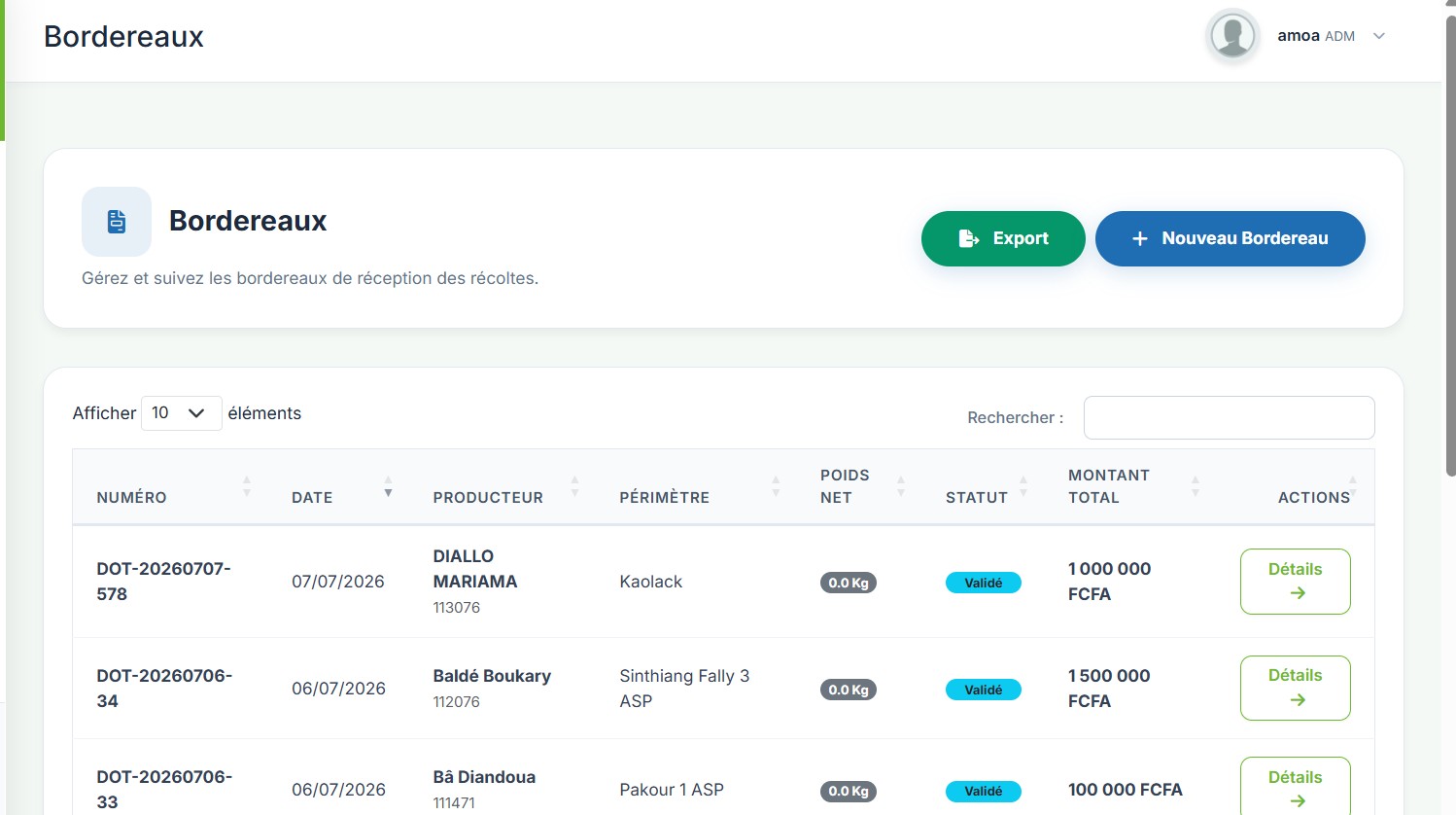Open the Afficher 10 éléments dropdown
Screen dimensions: 1456x815
click(182, 413)
